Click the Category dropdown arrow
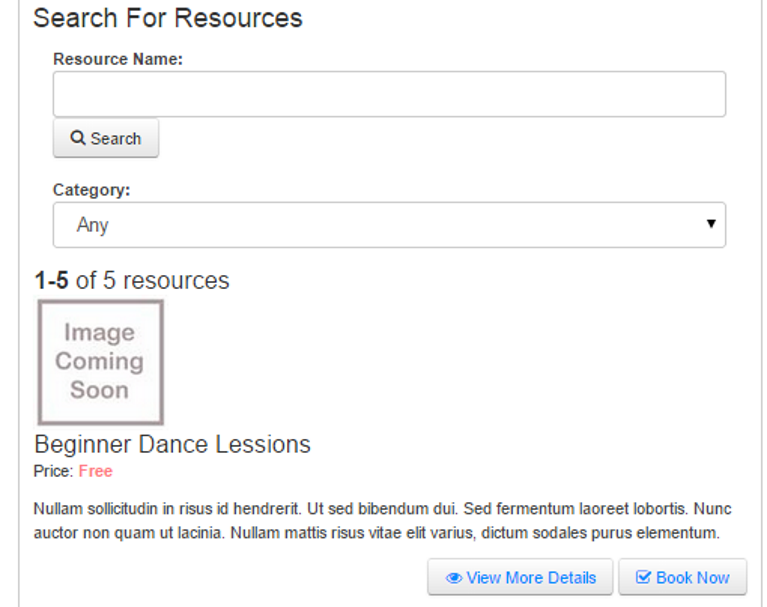Image resolution: width=767 pixels, height=607 pixels. (711, 224)
